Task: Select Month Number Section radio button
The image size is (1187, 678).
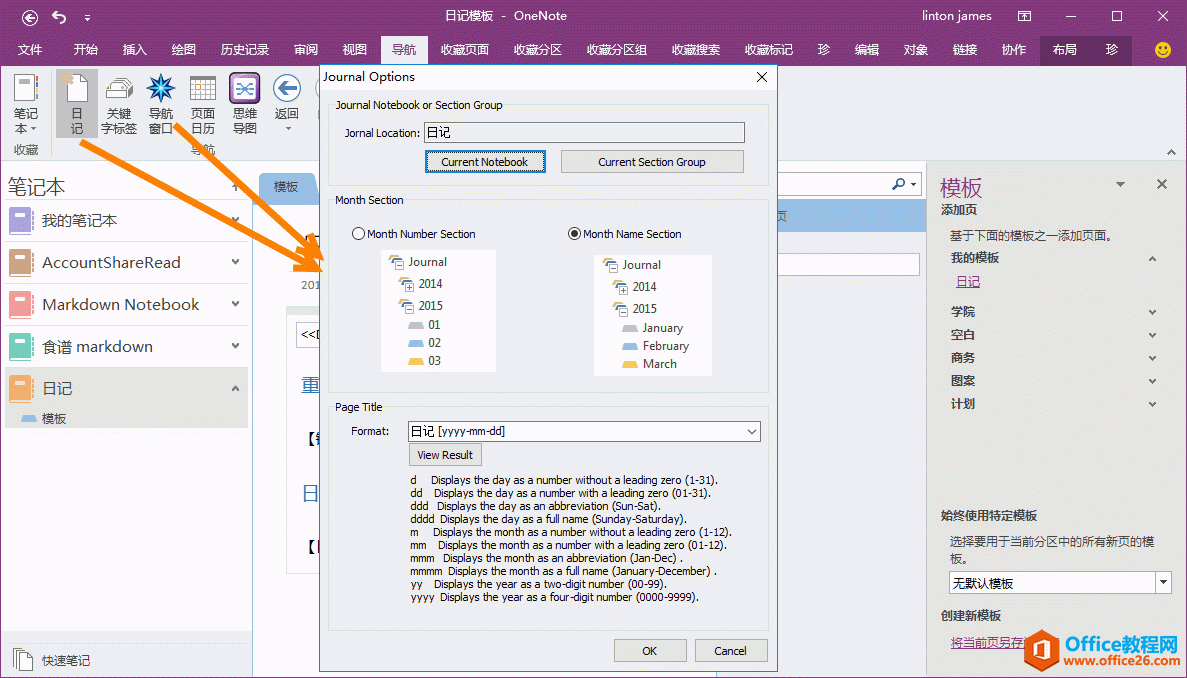Action: click(x=359, y=234)
